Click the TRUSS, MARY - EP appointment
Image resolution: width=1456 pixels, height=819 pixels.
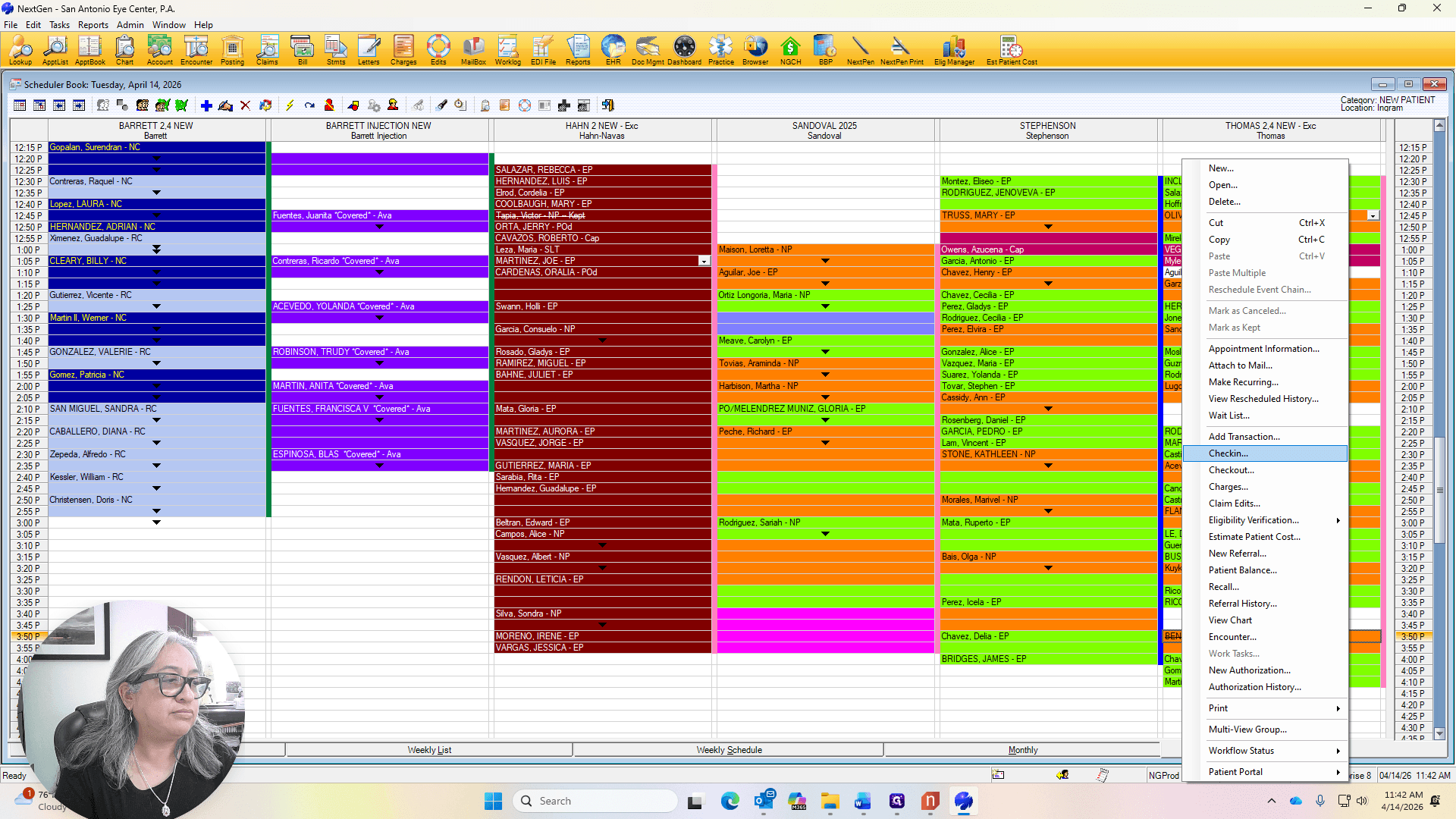click(1048, 215)
